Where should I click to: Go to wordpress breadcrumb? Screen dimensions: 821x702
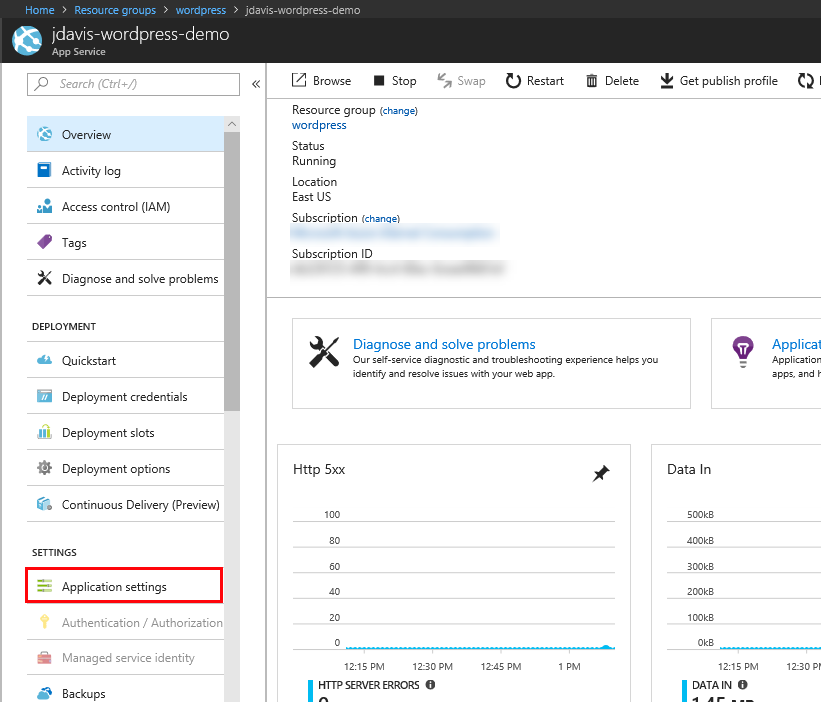point(201,10)
